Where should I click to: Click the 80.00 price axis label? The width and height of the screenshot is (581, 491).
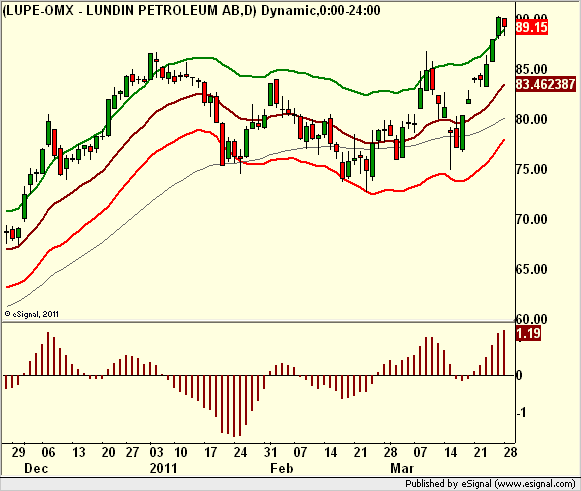(x=531, y=119)
